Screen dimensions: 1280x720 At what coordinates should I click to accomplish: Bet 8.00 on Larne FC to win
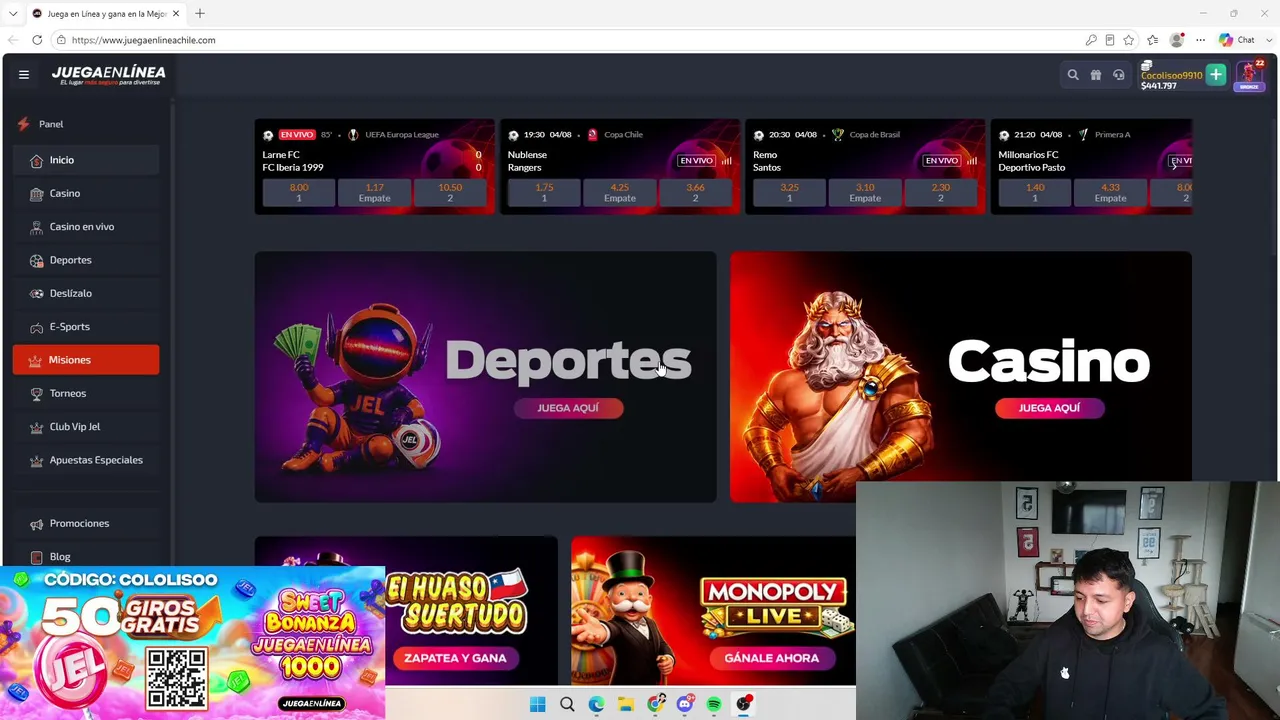(298, 193)
